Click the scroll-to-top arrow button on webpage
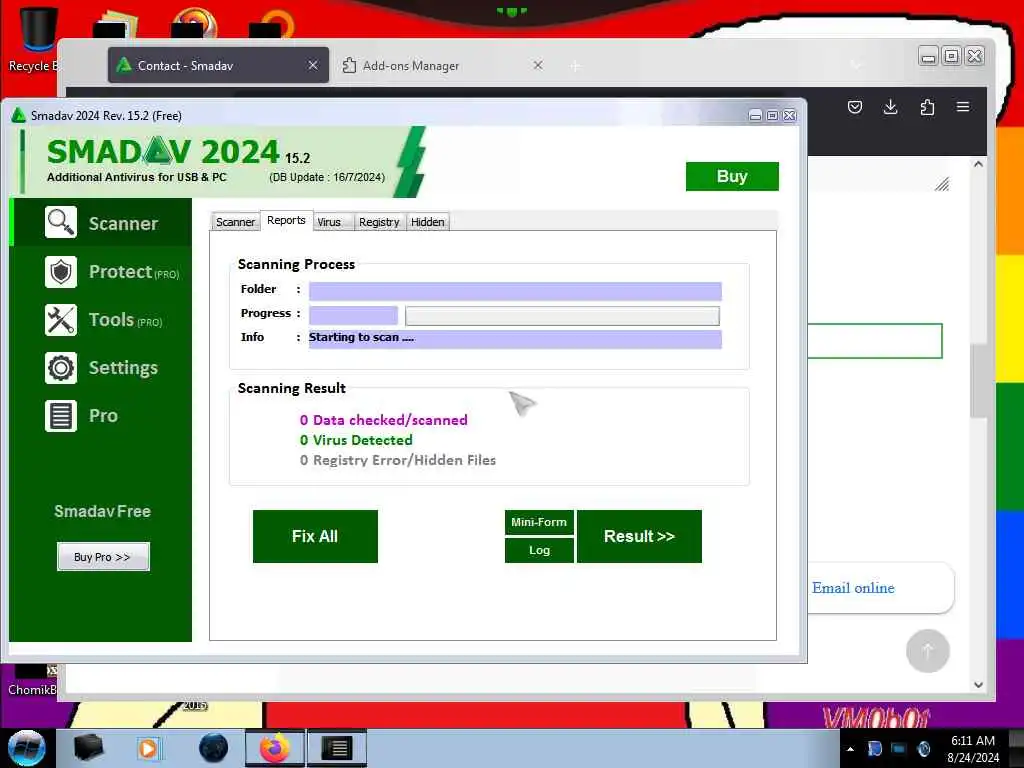This screenshot has height=768, width=1024. pyautogui.click(x=927, y=651)
